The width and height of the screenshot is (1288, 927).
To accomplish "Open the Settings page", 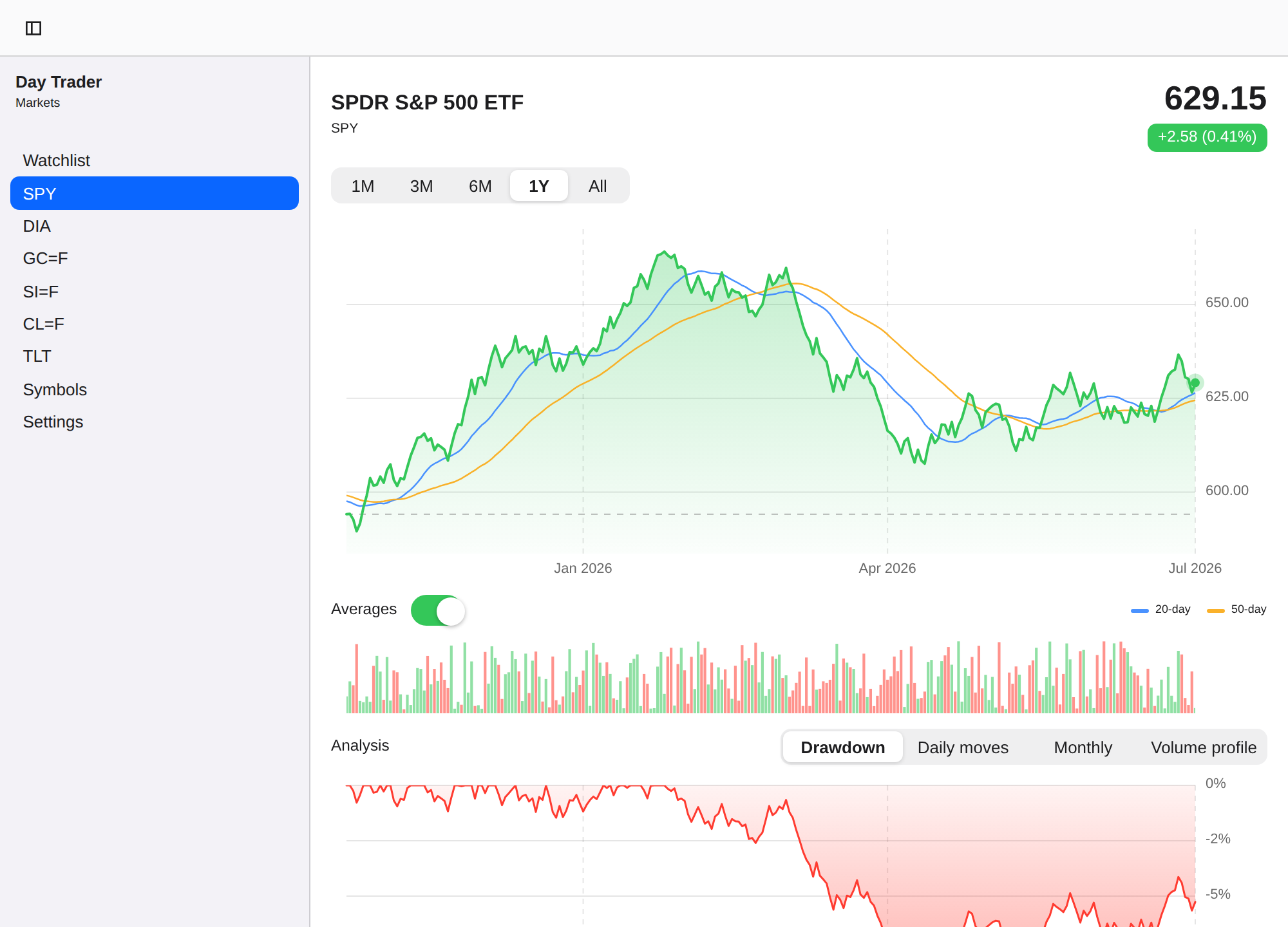I will pyautogui.click(x=155, y=422).
